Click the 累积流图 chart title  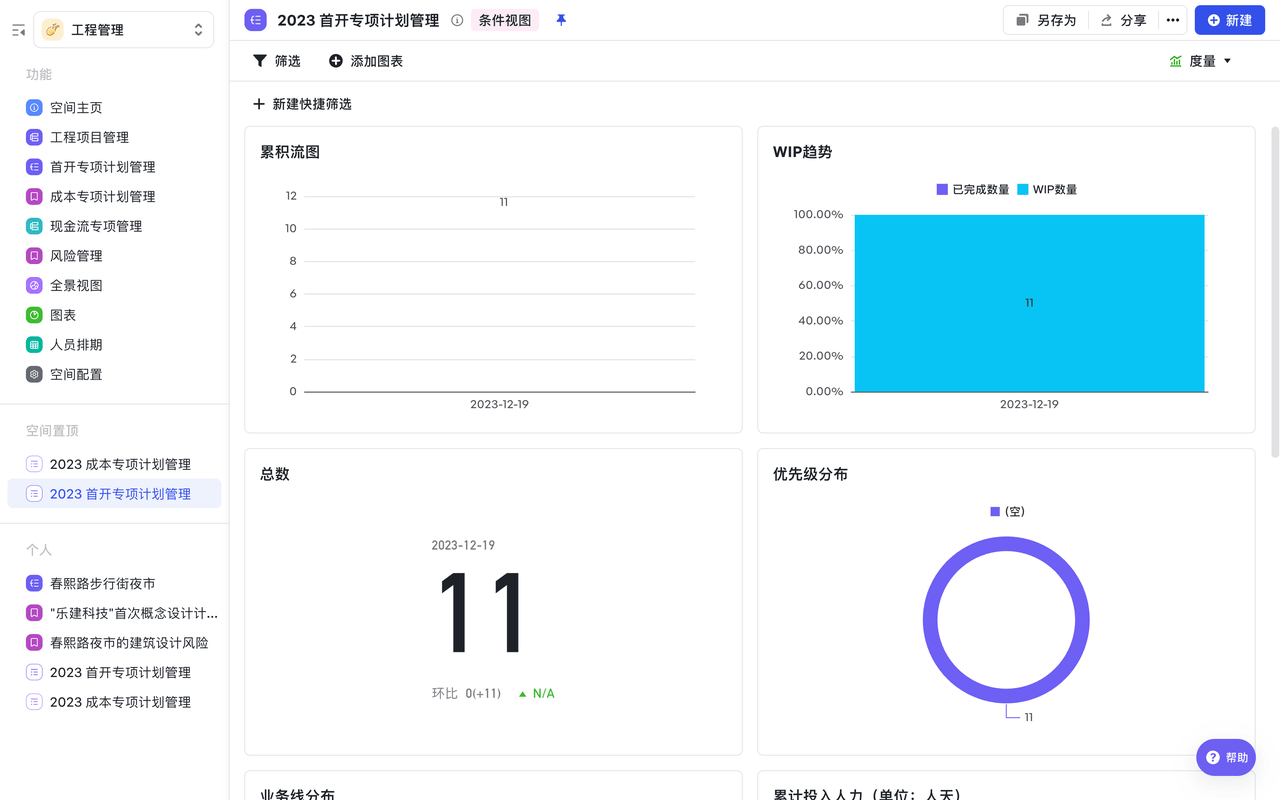[x=290, y=152]
